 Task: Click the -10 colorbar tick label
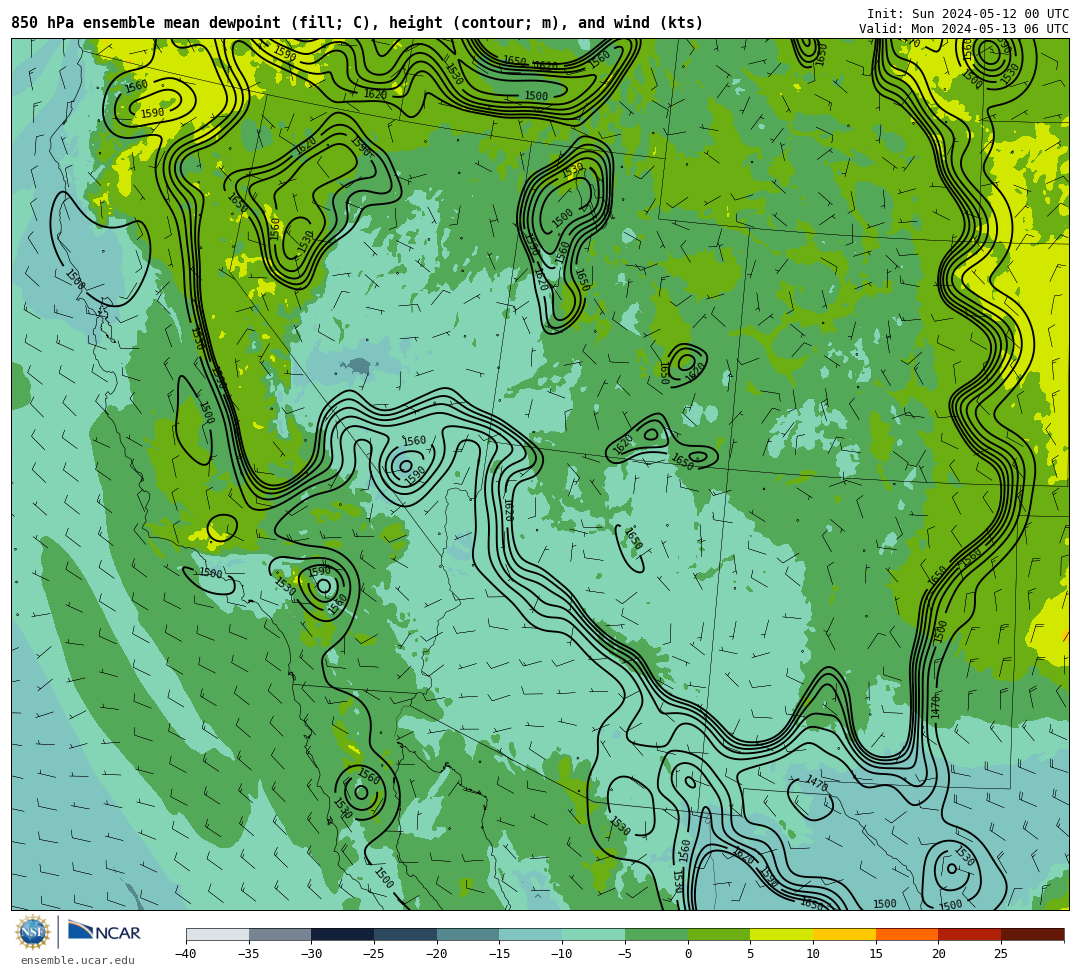(561, 954)
